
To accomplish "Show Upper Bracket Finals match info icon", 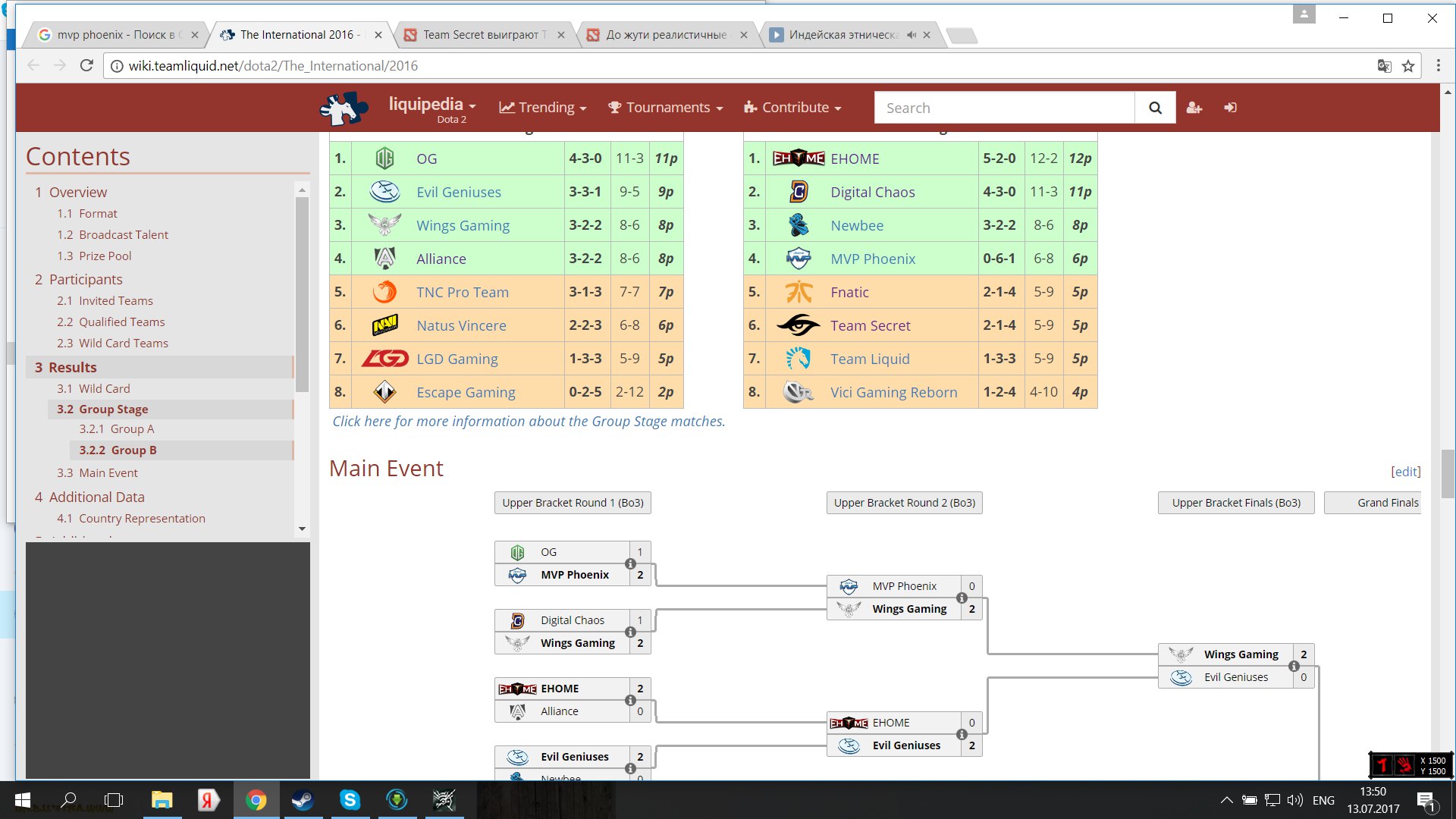I will pos(1294,666).
